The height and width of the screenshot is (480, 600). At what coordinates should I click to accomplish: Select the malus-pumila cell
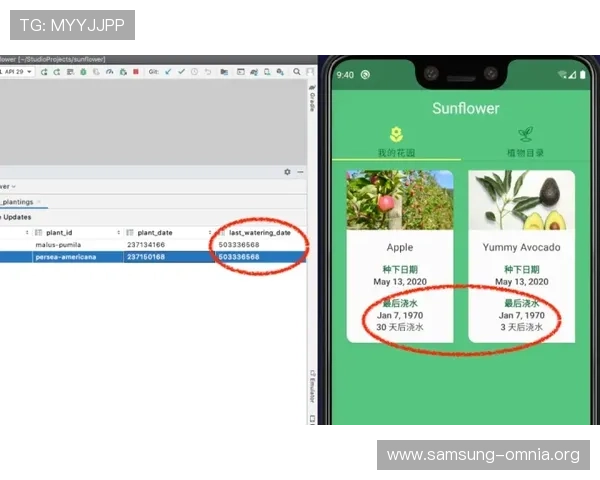[78, 245]
